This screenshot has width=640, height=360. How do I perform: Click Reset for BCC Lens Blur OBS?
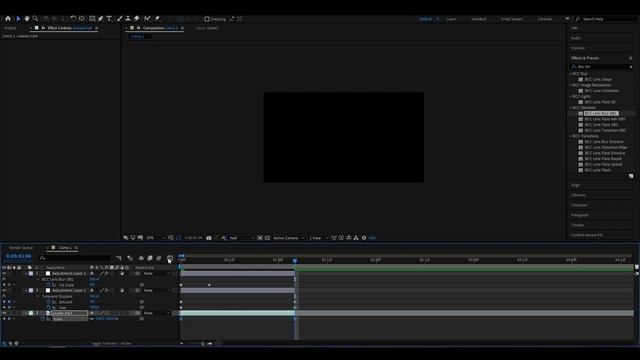[94, 280]
